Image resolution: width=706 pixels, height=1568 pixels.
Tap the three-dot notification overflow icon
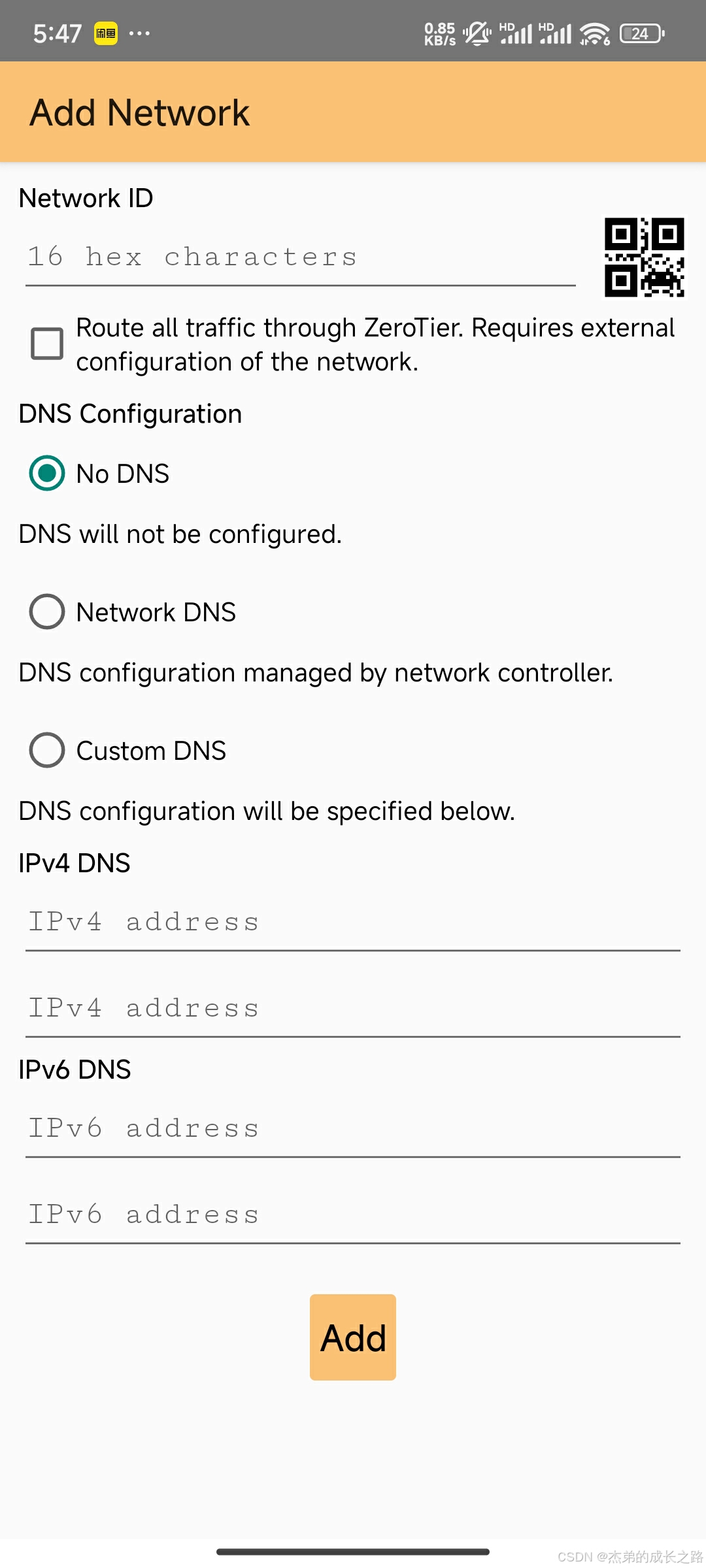pos(139,33)
